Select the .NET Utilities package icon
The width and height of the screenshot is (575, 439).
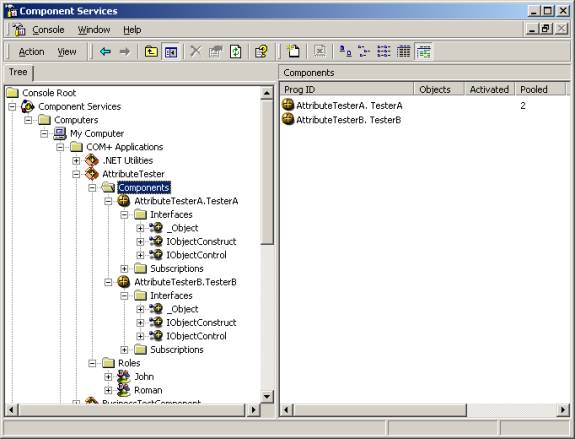92,160
